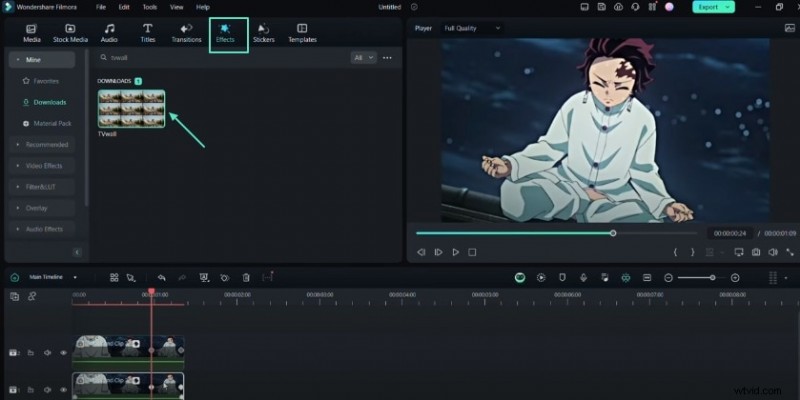This screenshot has height=400, width=800.
Task: Open the Stickers tab
Action: [264, 33]
